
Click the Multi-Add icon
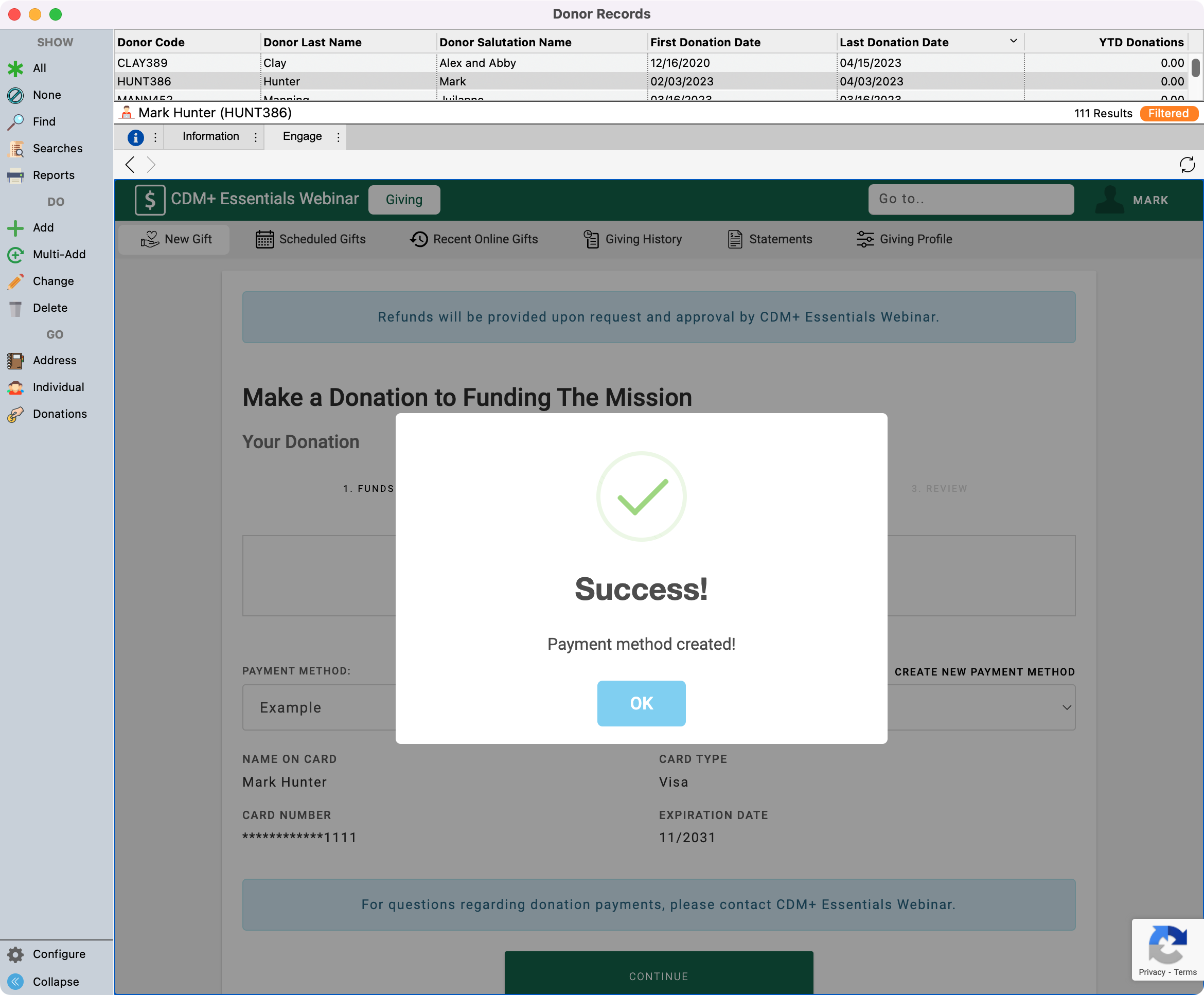click(15, 255)
